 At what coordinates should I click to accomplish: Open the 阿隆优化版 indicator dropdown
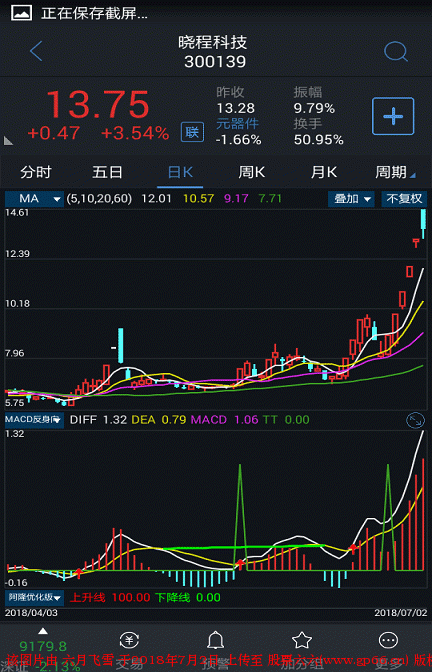[34, 597]
